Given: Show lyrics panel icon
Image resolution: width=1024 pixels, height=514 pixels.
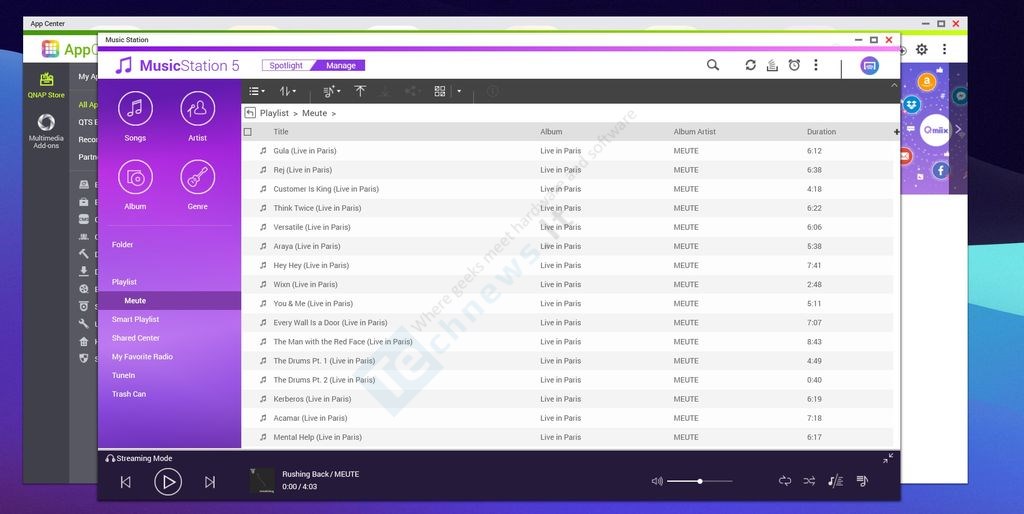Looking at the screenshot, I should pos(835,481).
